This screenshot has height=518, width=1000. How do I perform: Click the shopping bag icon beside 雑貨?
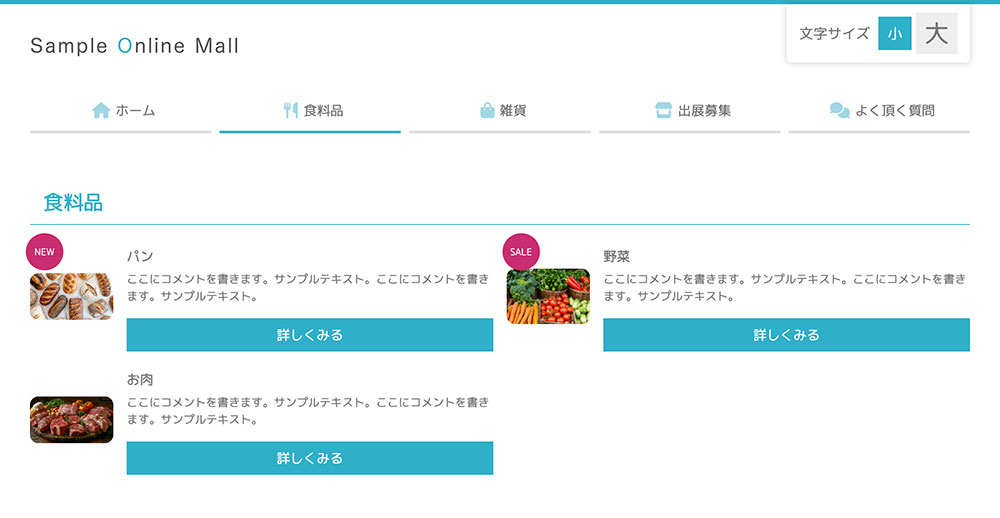point(487,110)
